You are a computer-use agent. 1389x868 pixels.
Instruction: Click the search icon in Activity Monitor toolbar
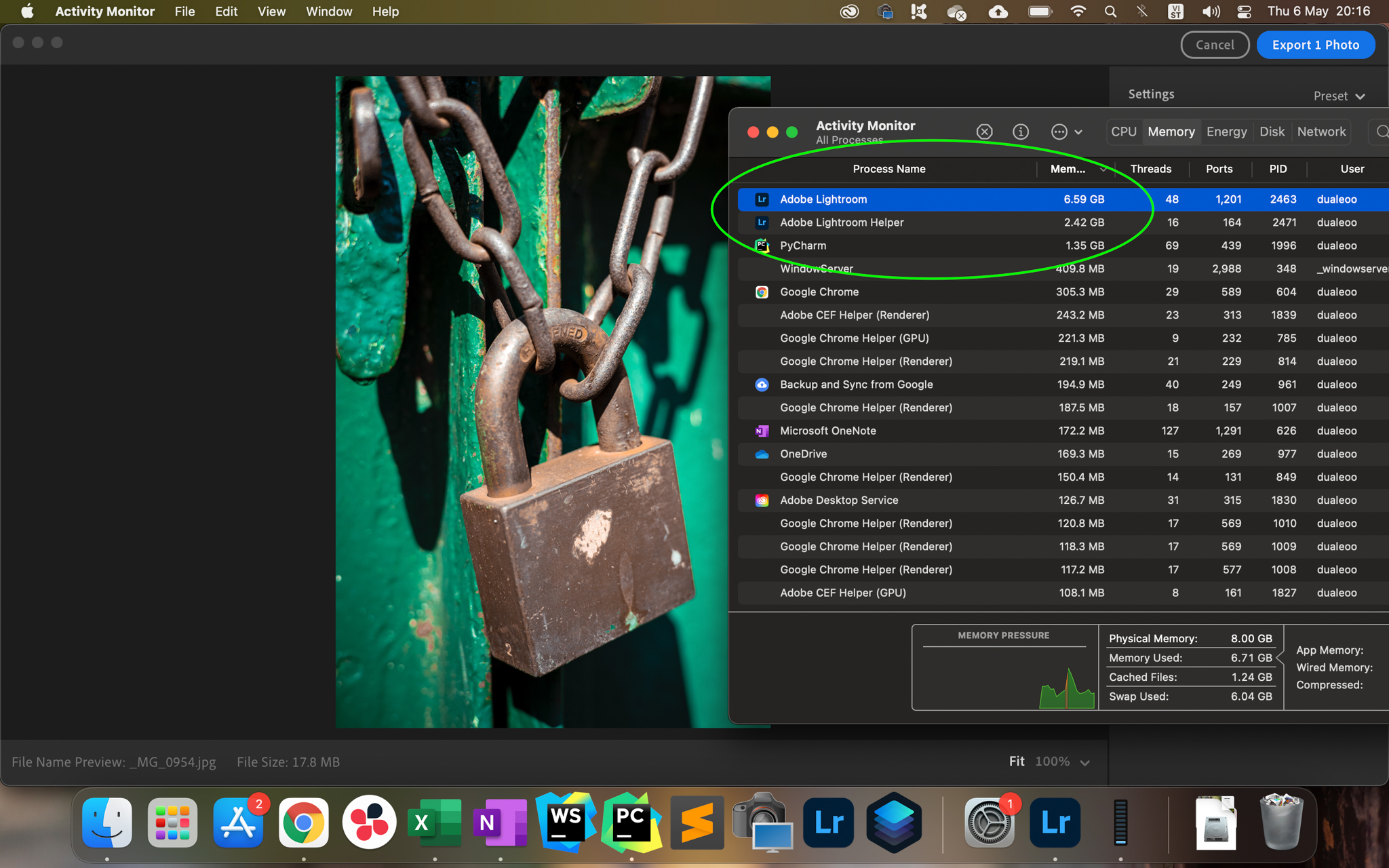click(x=1381, y=132)
